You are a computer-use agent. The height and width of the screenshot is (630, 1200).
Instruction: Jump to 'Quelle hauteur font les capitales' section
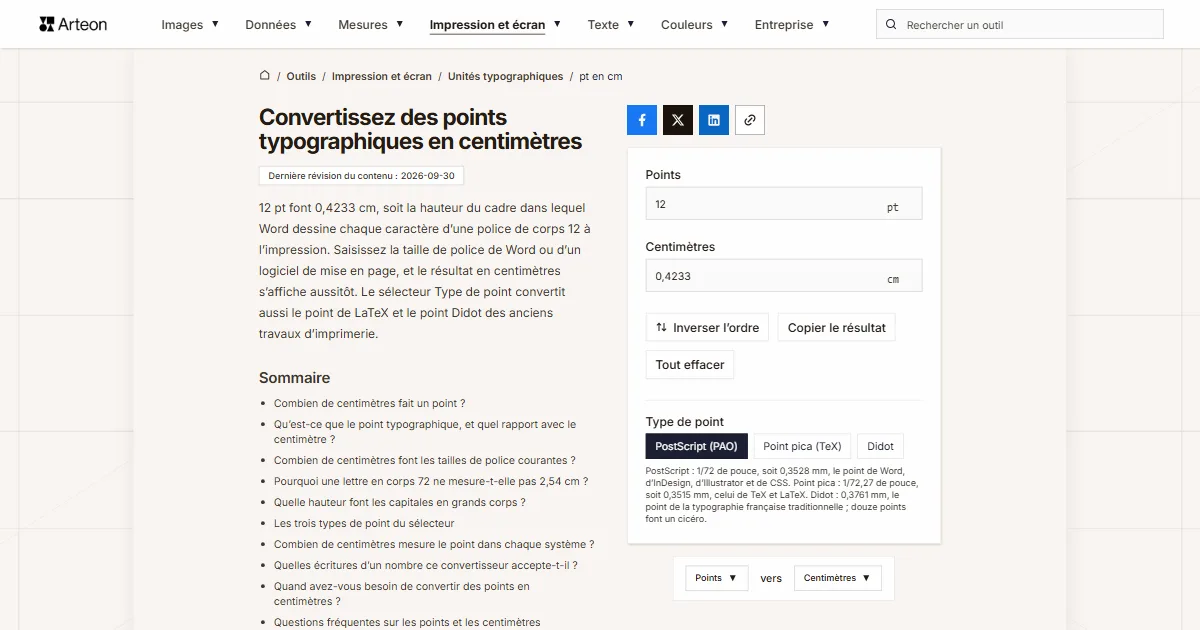coord(400,502)
